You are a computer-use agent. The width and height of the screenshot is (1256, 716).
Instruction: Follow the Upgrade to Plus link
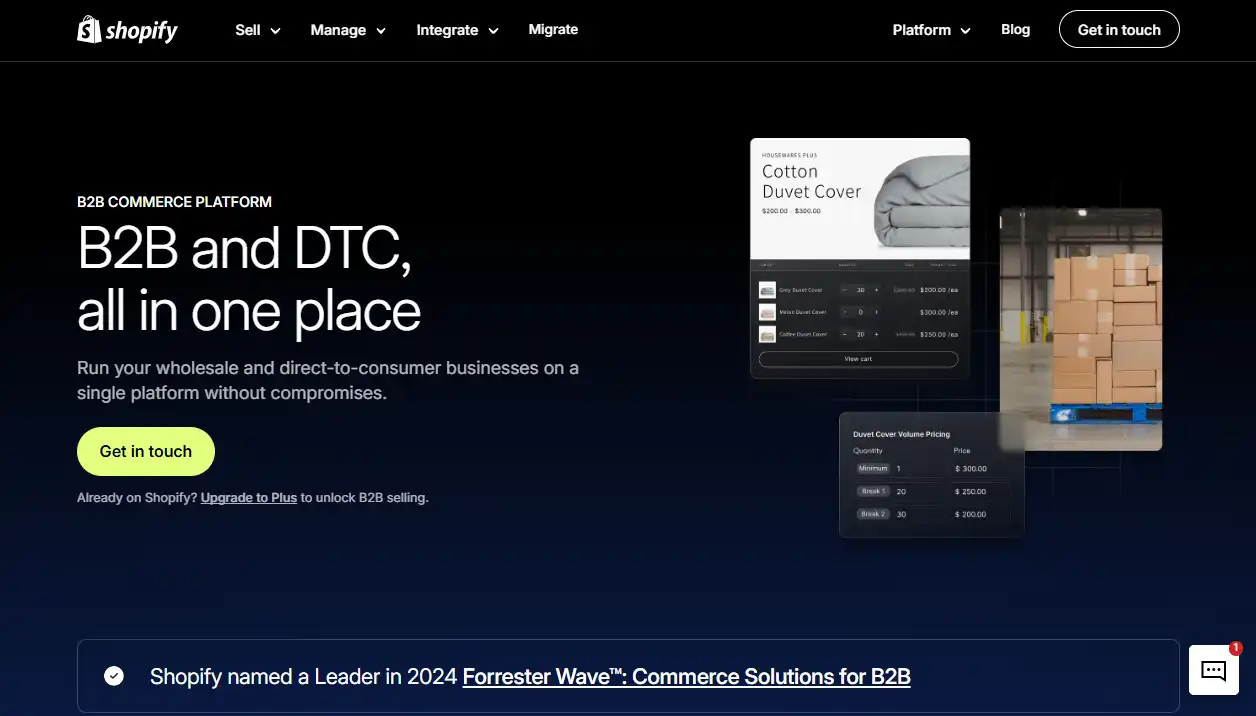249,497
